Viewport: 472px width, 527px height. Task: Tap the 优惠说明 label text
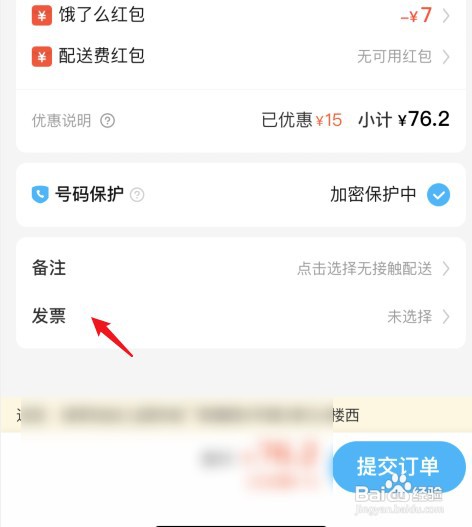62,120
